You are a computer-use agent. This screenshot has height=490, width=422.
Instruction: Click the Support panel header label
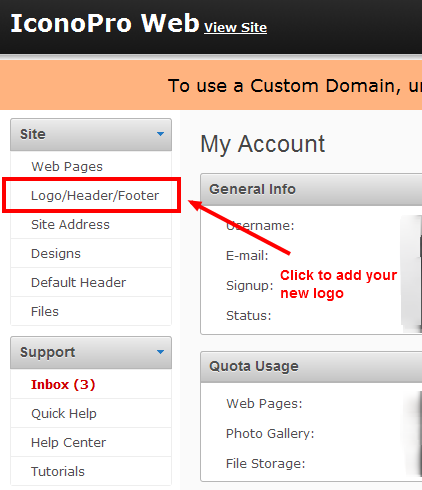(x=48, y=353)
